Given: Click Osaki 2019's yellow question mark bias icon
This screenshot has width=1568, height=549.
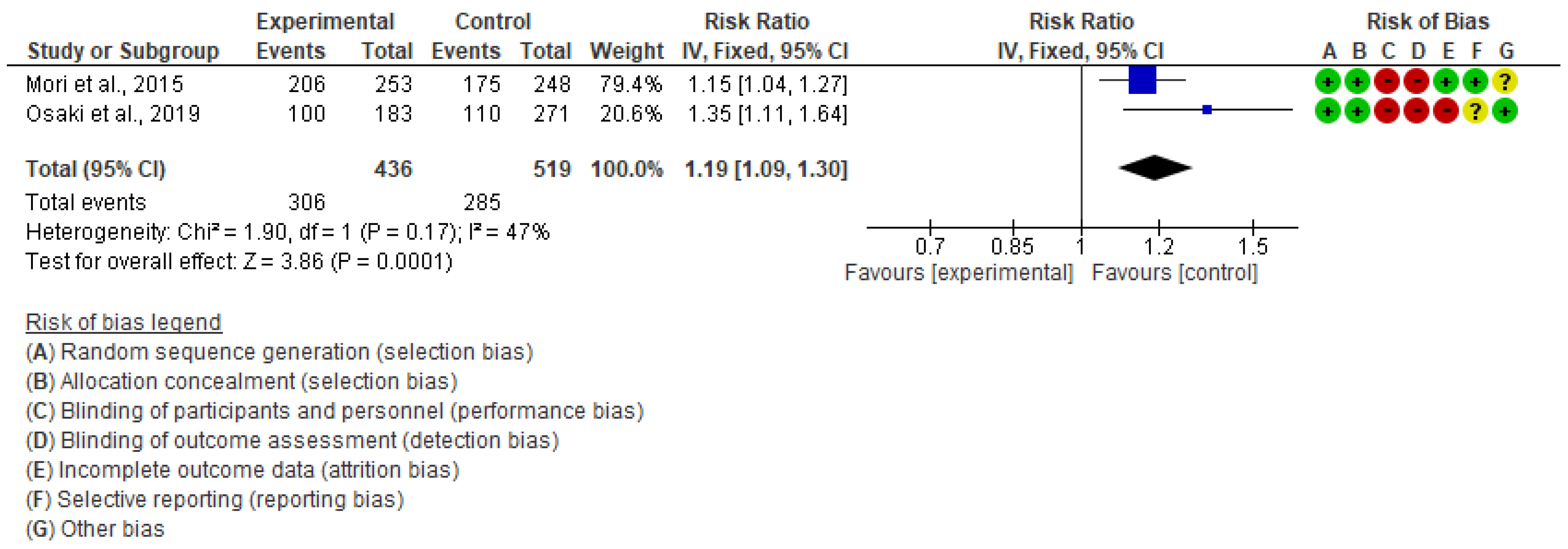Looking at the screenshot, I should point(1475,111).
